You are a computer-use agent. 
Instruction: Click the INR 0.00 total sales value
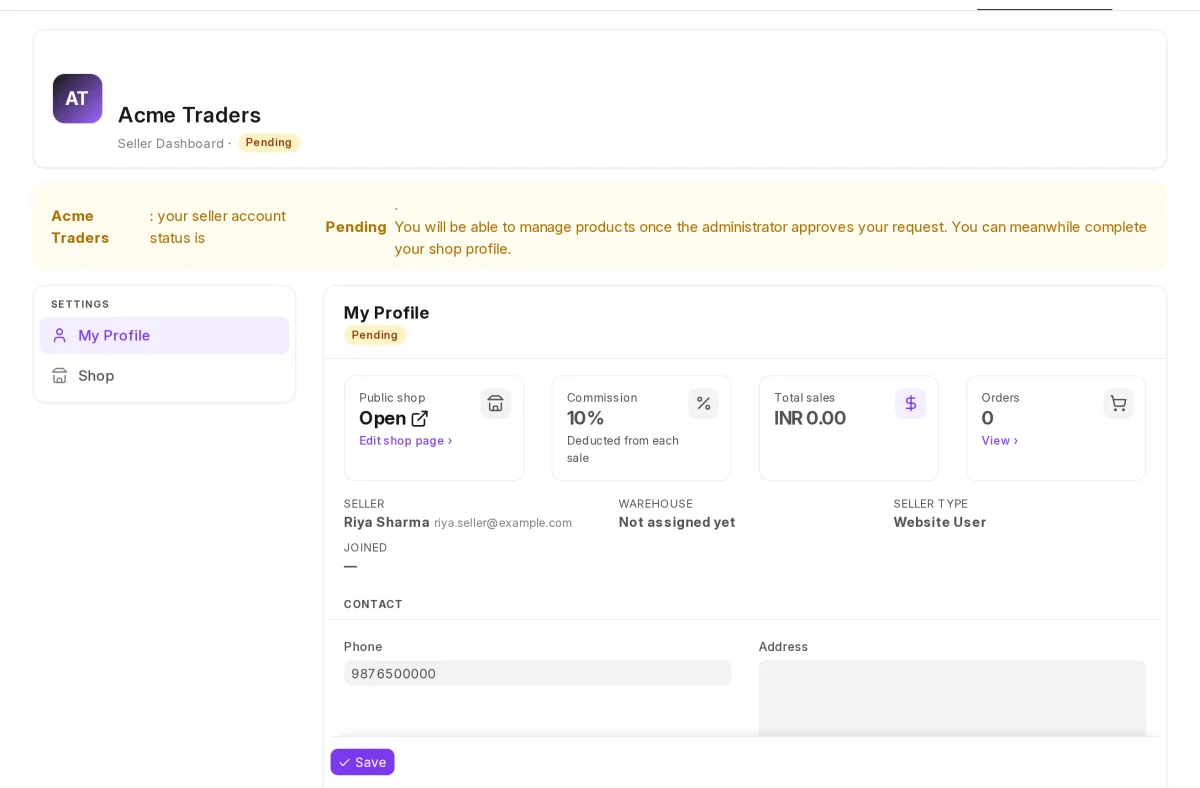pyautogui.click(x=810, y=418)
